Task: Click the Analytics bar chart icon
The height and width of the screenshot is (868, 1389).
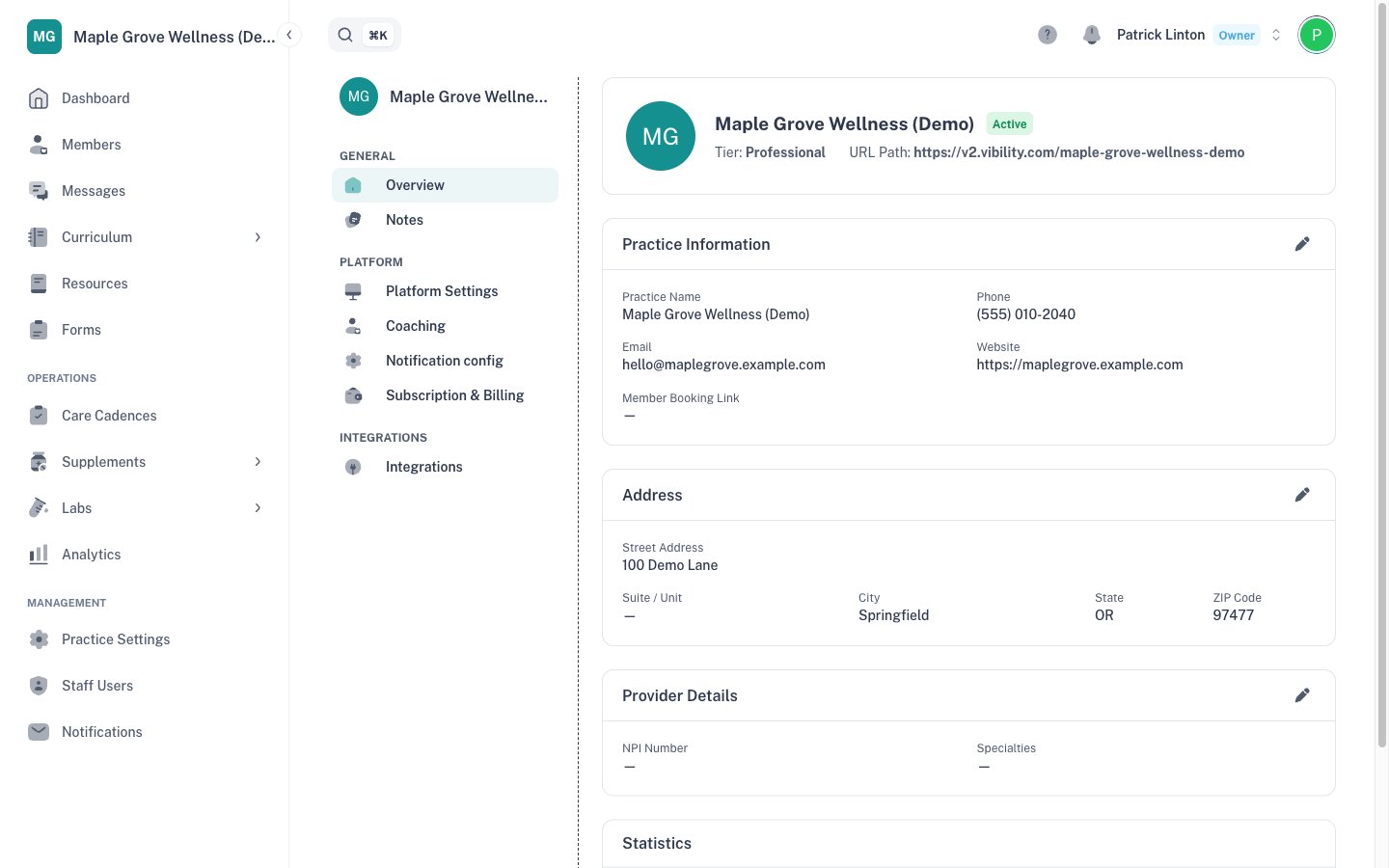Action: pos(39,555)
